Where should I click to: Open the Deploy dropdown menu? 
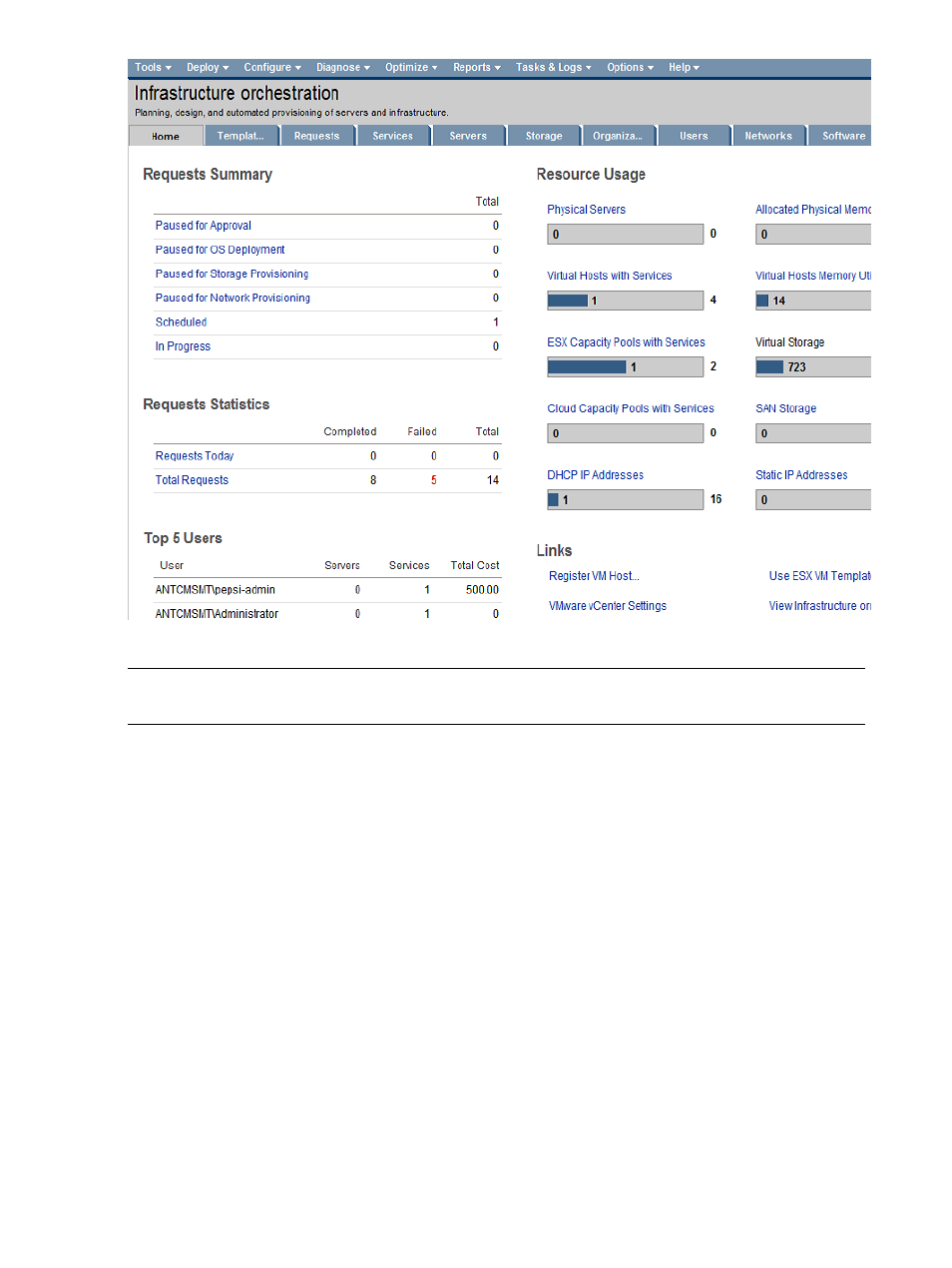click(x=208, y=68)
